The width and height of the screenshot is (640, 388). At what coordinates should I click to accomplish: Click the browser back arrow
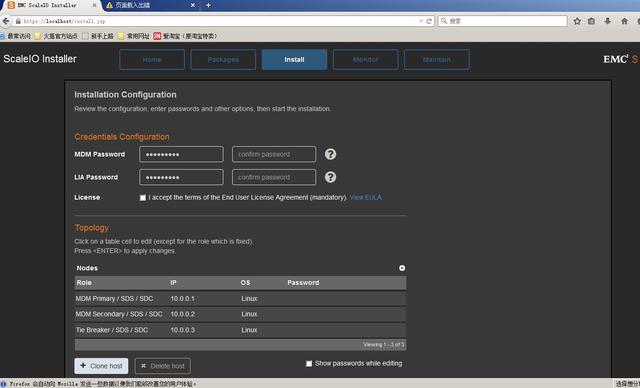coord(5,21)
